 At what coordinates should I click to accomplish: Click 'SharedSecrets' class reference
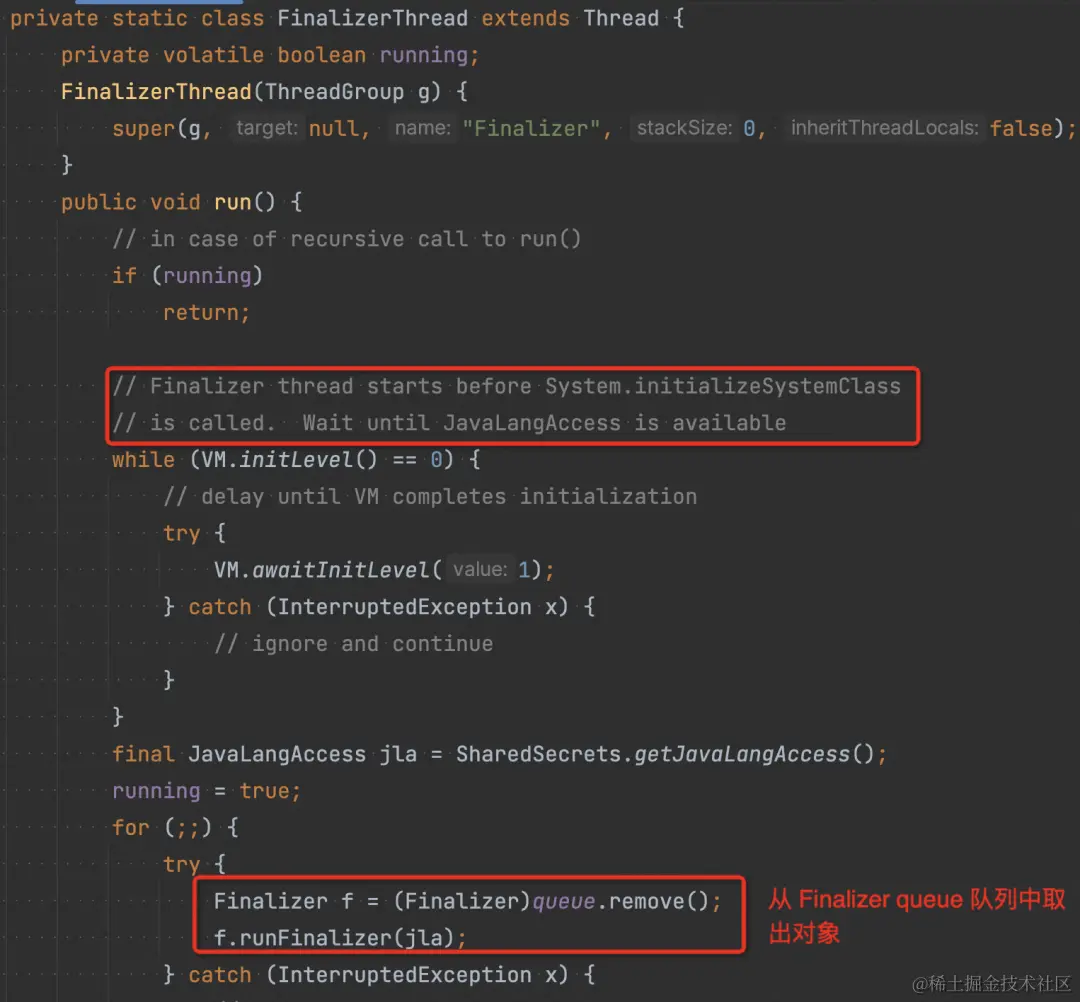tap(538, 754)
